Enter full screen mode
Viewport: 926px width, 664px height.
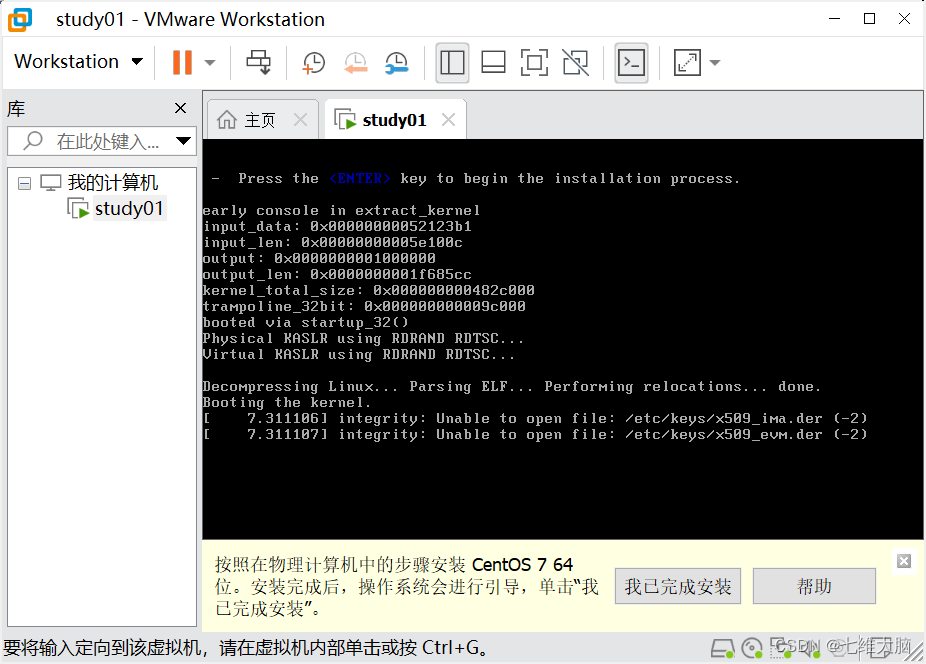[534, 63]
